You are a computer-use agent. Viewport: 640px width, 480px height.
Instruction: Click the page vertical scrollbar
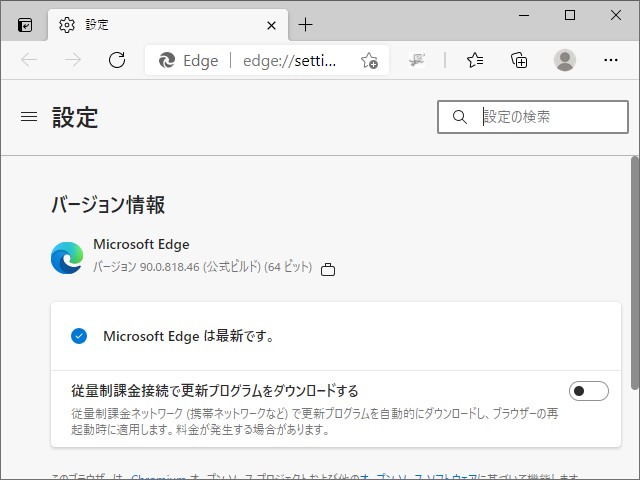[635, 273]
